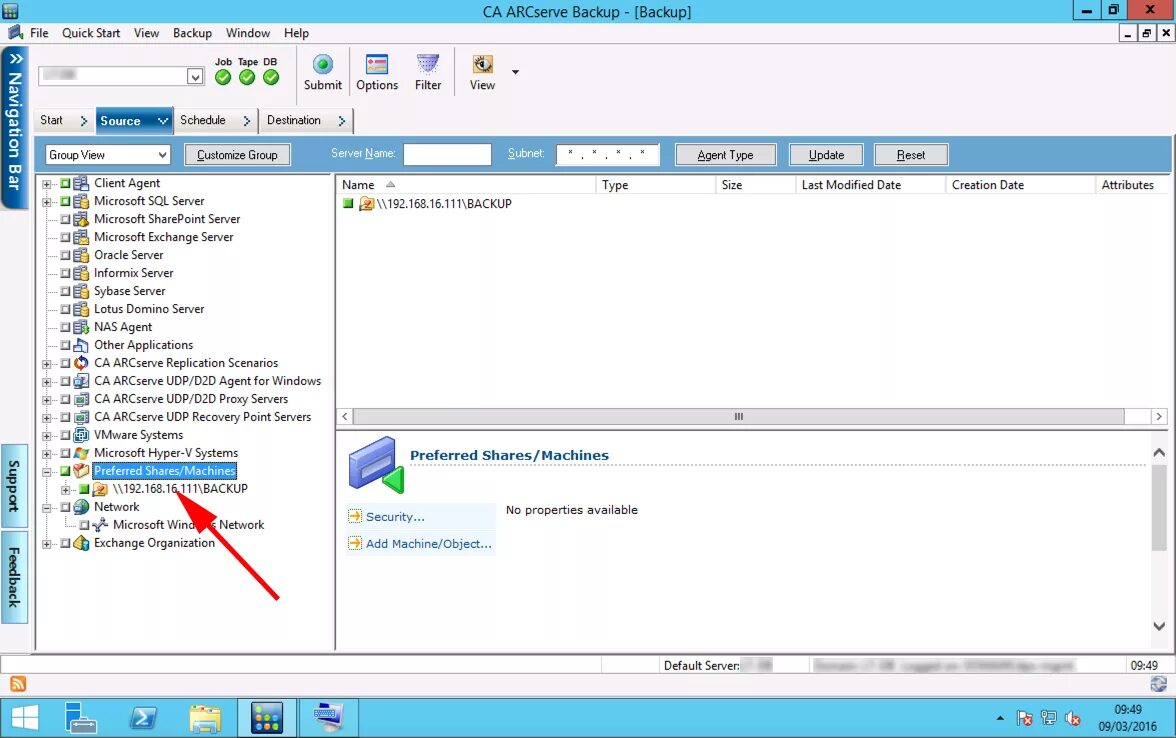Toggle the \\192.168.16.111\BACKUP tree checkbox
1176x738 pixels.
84,489
